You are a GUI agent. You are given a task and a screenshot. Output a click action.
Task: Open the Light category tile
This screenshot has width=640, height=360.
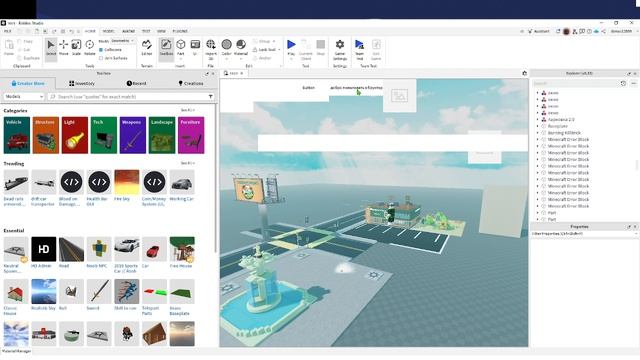[75, 135]
